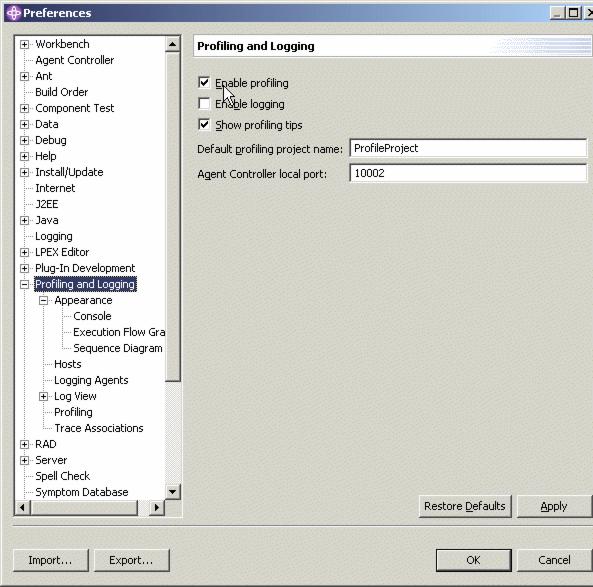Image resolution: width=593 pixels, height=587 pixels.
Task: Collapse the Appearance subtree
Action: click(43, 300)
